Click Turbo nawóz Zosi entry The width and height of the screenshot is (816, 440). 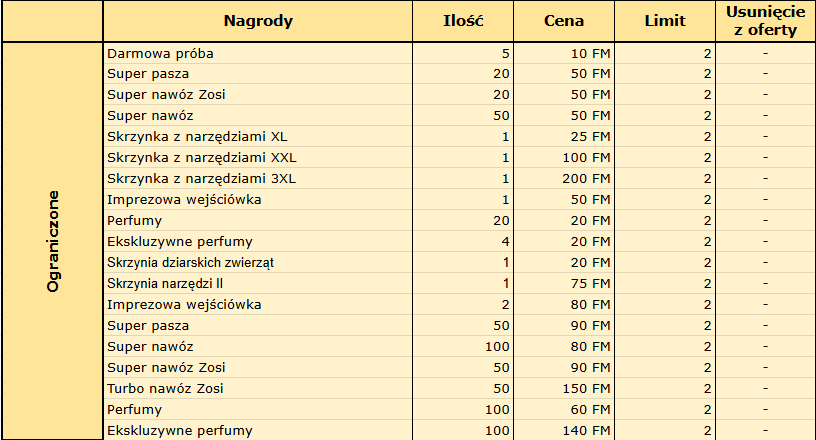click(x=165, y=388)
